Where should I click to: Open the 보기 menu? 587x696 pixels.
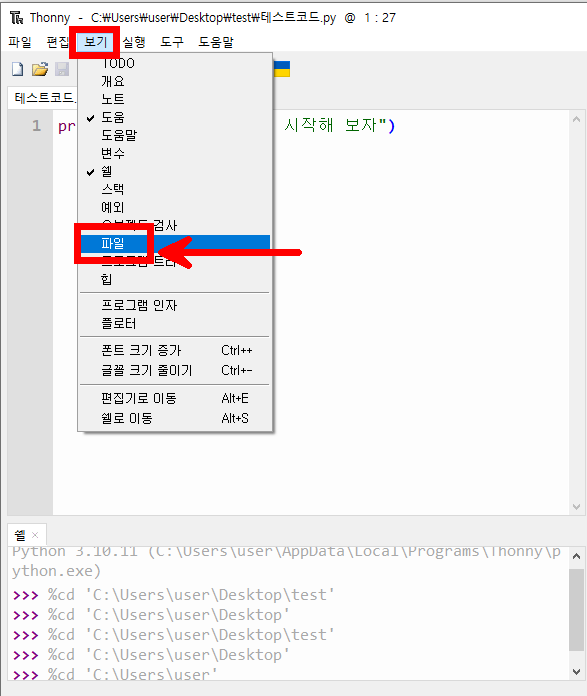pos(95,42)
